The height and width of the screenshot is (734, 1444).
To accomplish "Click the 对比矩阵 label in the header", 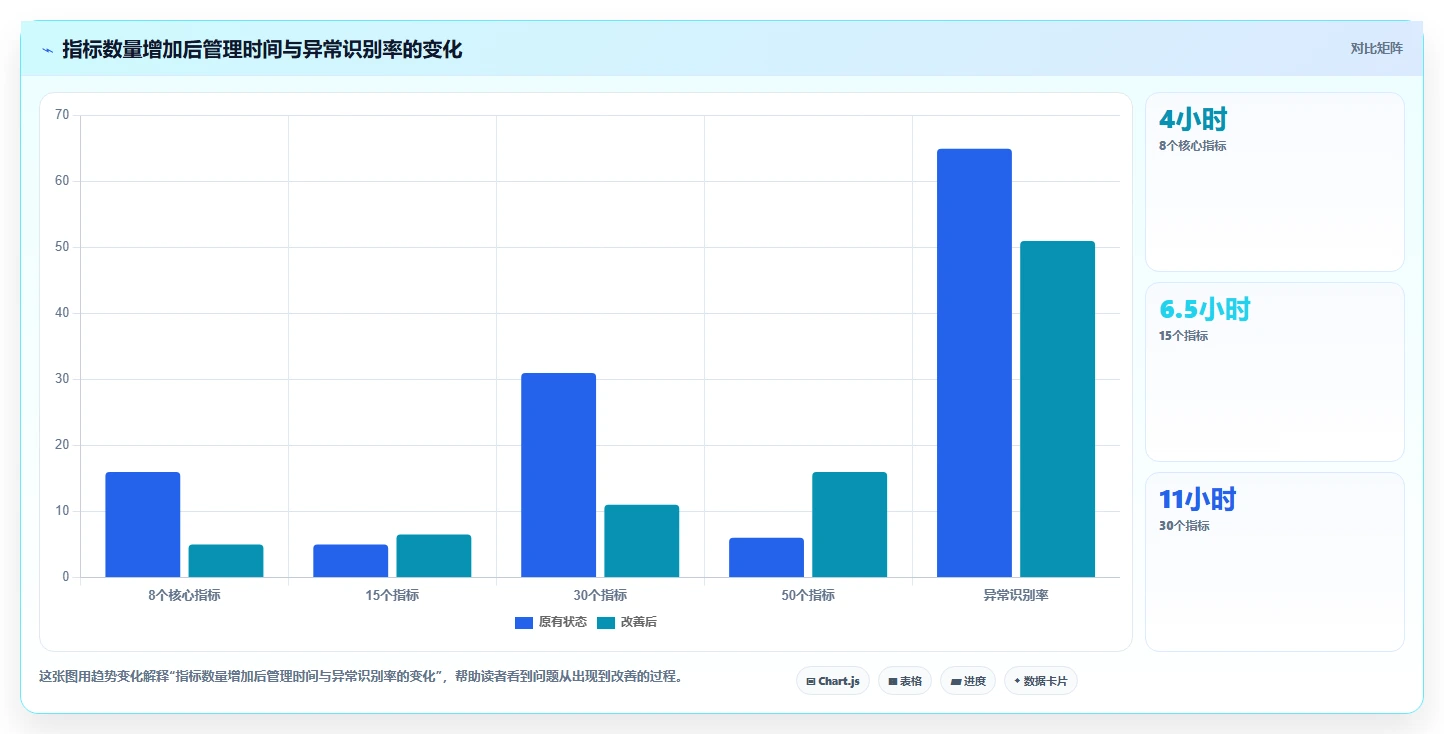I will point(1376,49).
